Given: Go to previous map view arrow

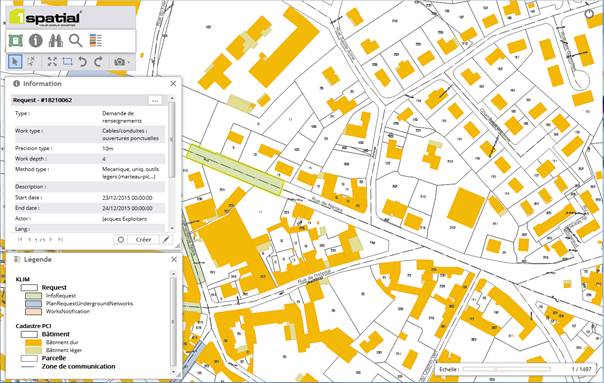Looking at the screenshot, I should point(82,62).
